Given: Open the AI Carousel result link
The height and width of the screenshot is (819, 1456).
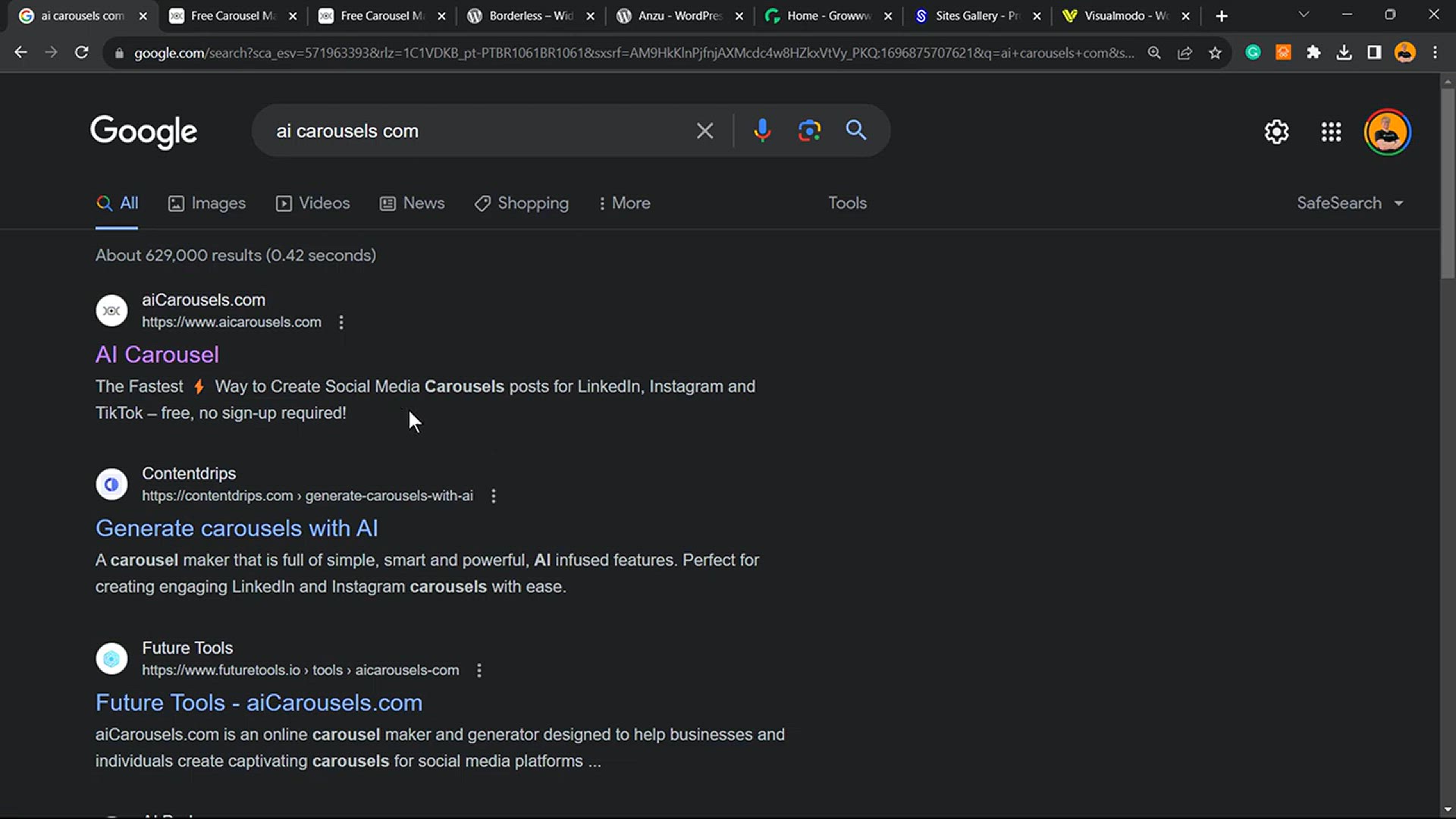Looking at the screenshot, I should pyautogui.click(x=157, y=355).
